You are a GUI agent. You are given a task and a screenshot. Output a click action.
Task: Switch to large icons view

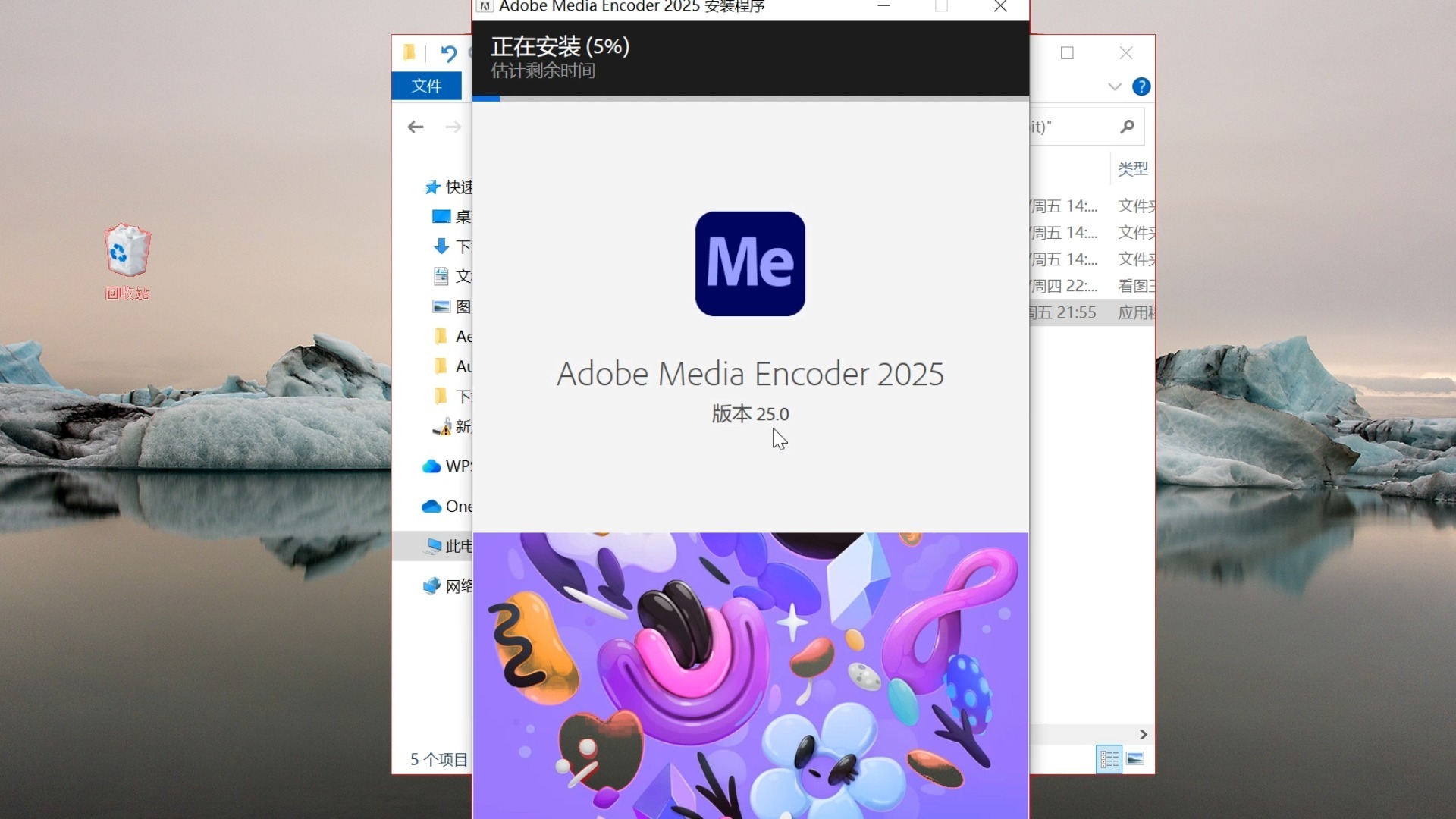pos(1135,758)
